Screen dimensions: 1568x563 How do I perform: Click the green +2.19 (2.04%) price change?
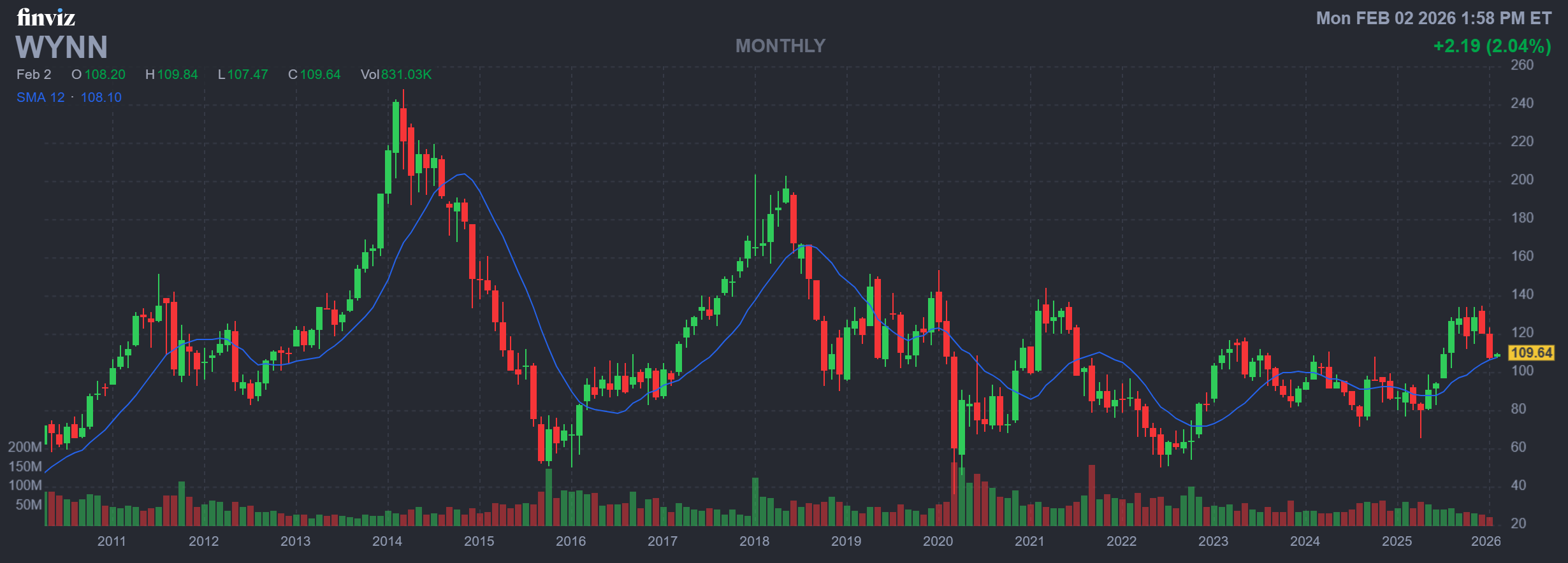click(1492, 46)
